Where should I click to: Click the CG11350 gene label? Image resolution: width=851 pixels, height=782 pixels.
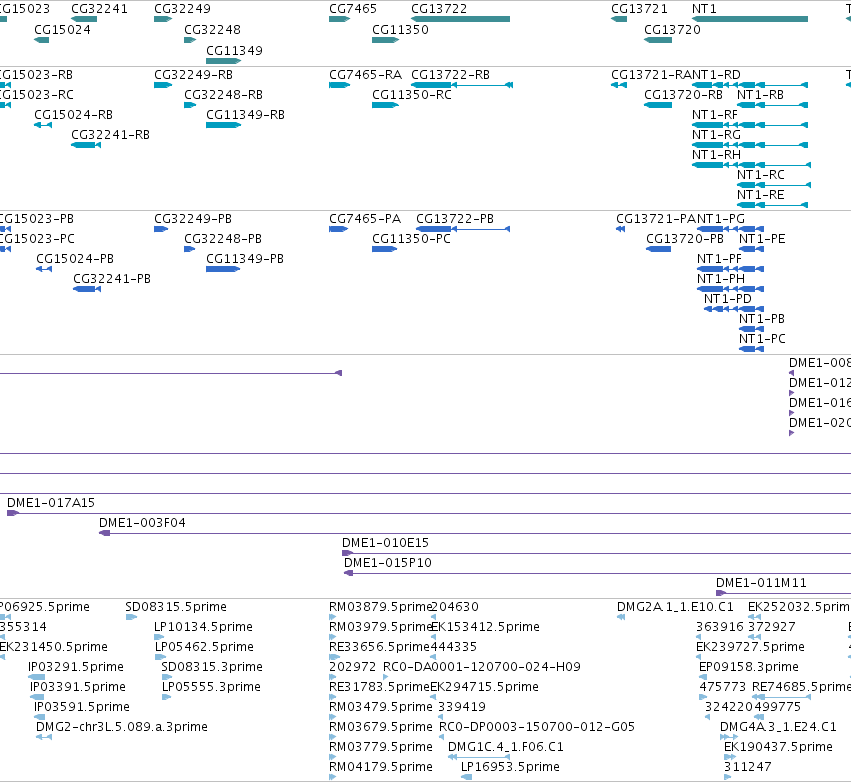point(400,30)
